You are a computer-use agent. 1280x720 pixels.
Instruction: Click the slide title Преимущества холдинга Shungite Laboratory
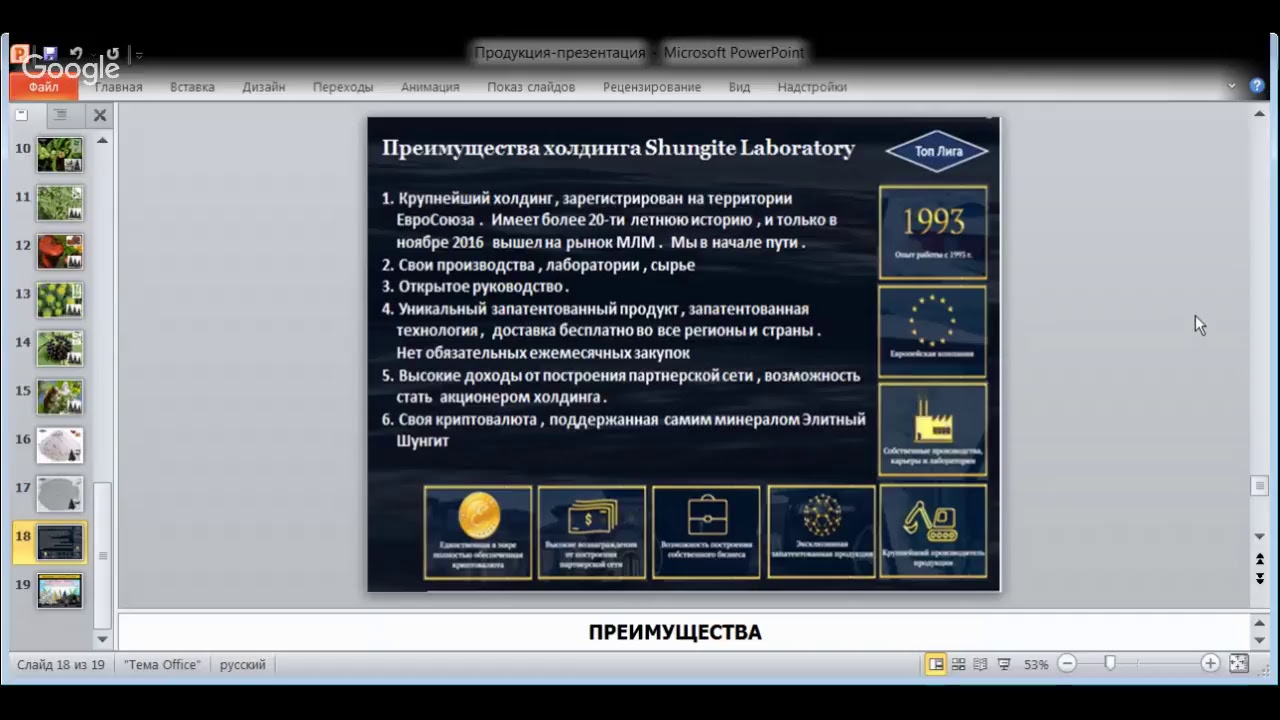click(x=618, y=148)
